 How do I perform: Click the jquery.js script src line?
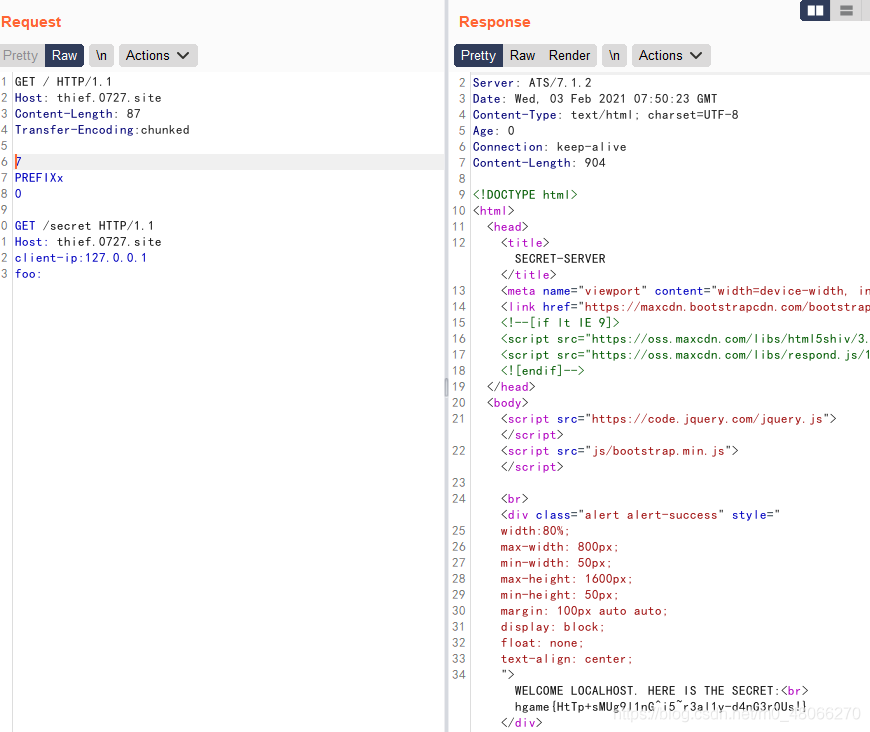coord(669,419)
